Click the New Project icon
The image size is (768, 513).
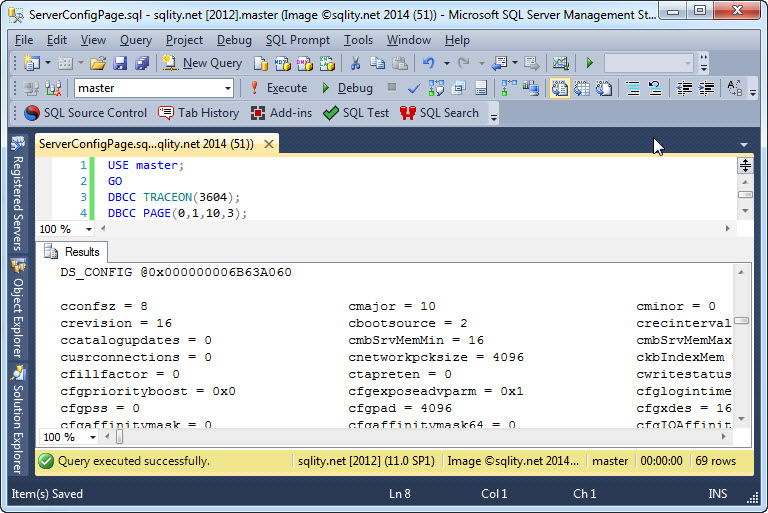pos(32,63)
